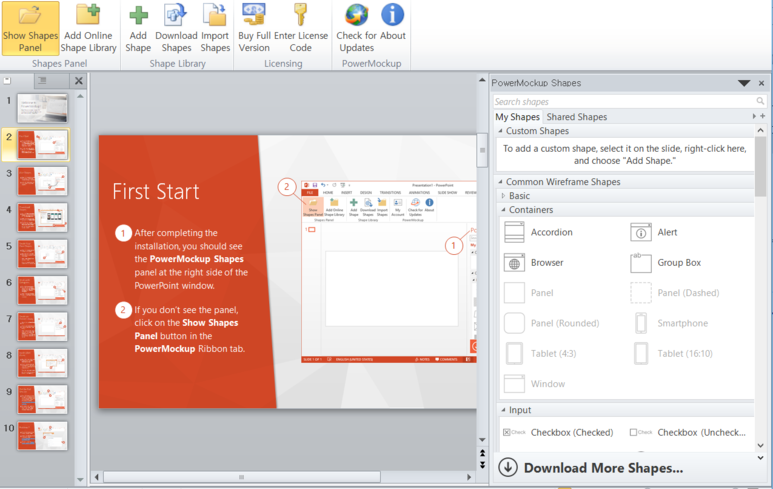Toggle the Show Shapes Panel button

click(x=30, y=28)
